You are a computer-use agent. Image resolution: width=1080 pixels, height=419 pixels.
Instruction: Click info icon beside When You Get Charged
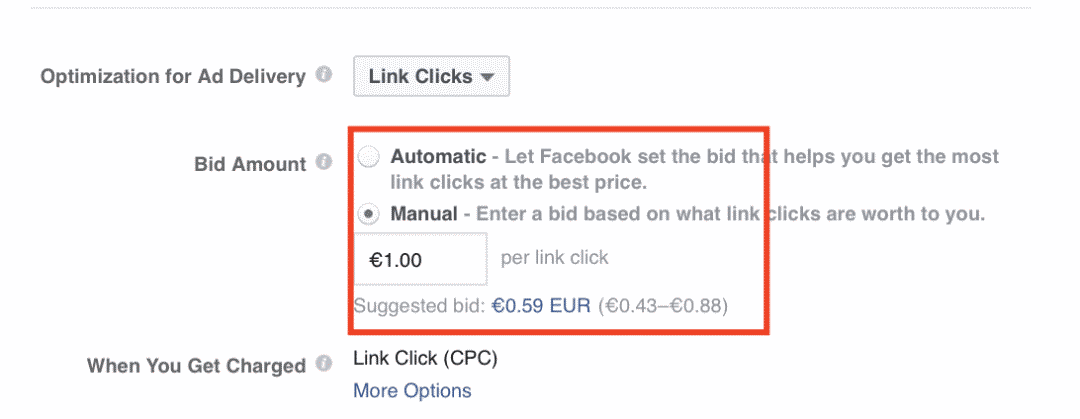[x=324, y=364]
